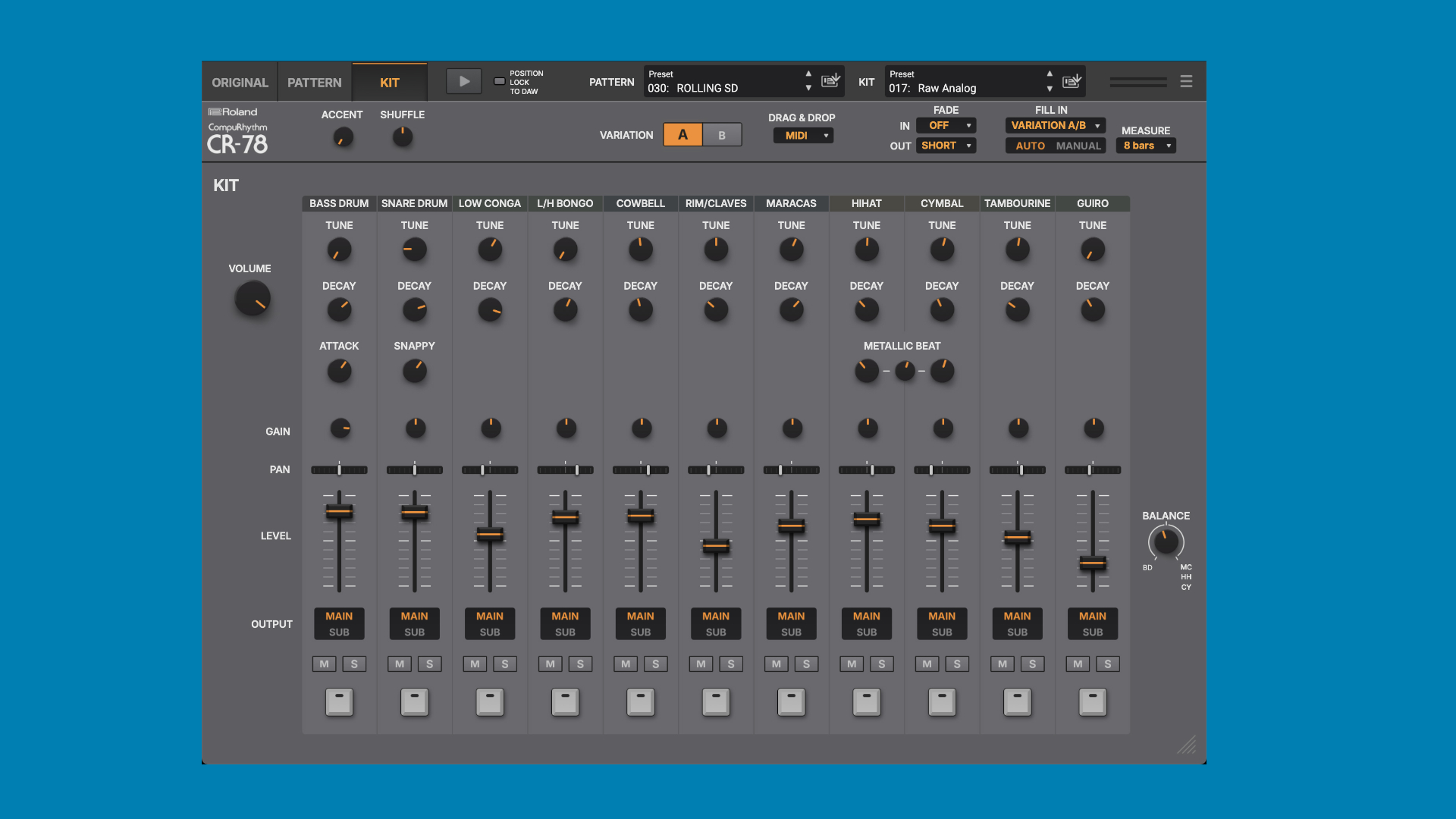Click the Bass Drum trigger pad
This screenshot has width=1456, height=819.
[x=339, y=701]
